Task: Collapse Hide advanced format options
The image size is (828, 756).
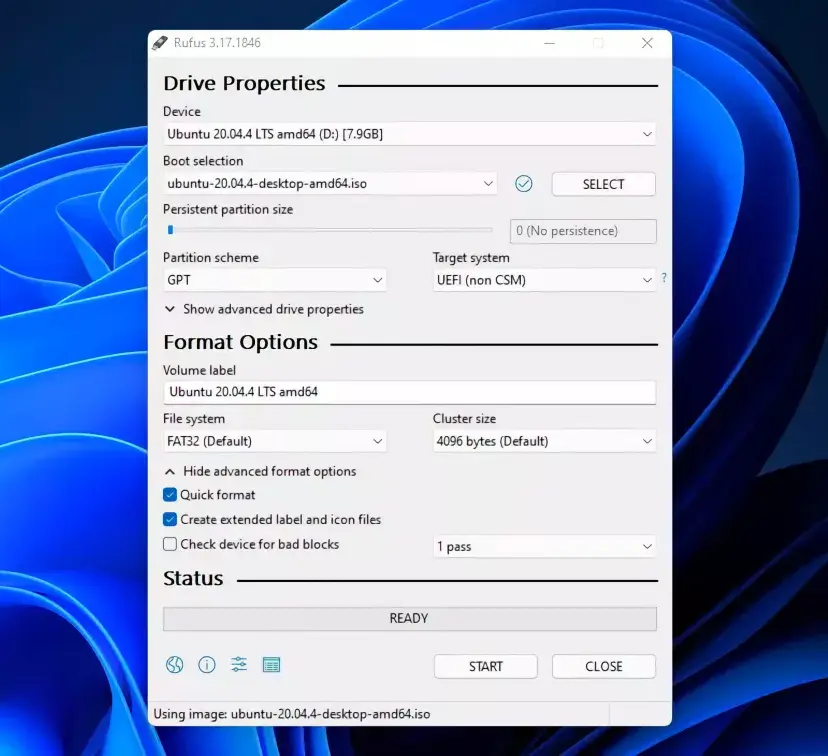Action: click(x=260, y=471)
